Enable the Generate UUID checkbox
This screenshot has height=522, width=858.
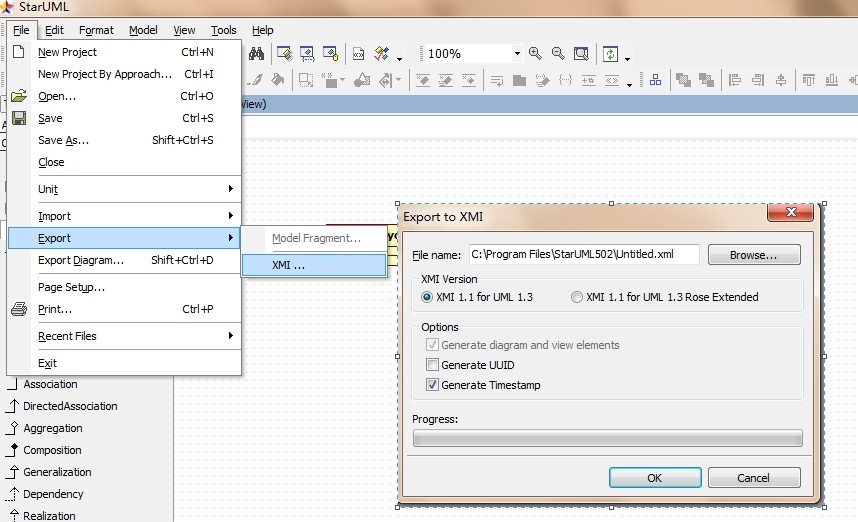[x=432, y=365]
